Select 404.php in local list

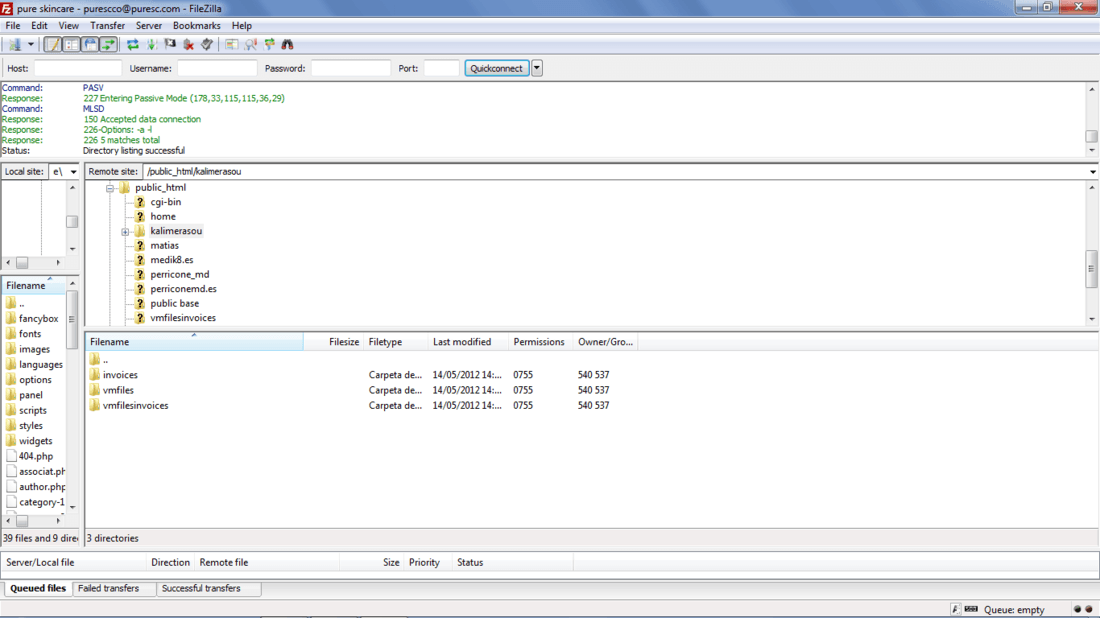coord(35,457)
